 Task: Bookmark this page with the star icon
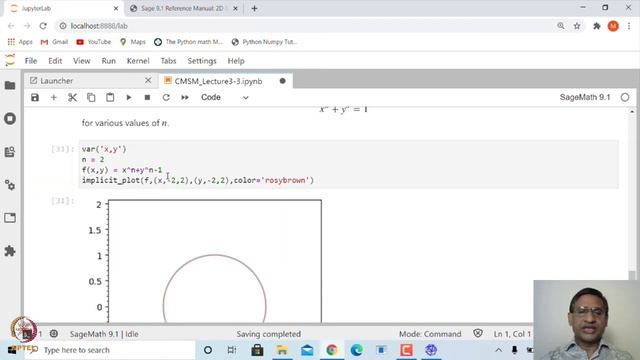577,26
